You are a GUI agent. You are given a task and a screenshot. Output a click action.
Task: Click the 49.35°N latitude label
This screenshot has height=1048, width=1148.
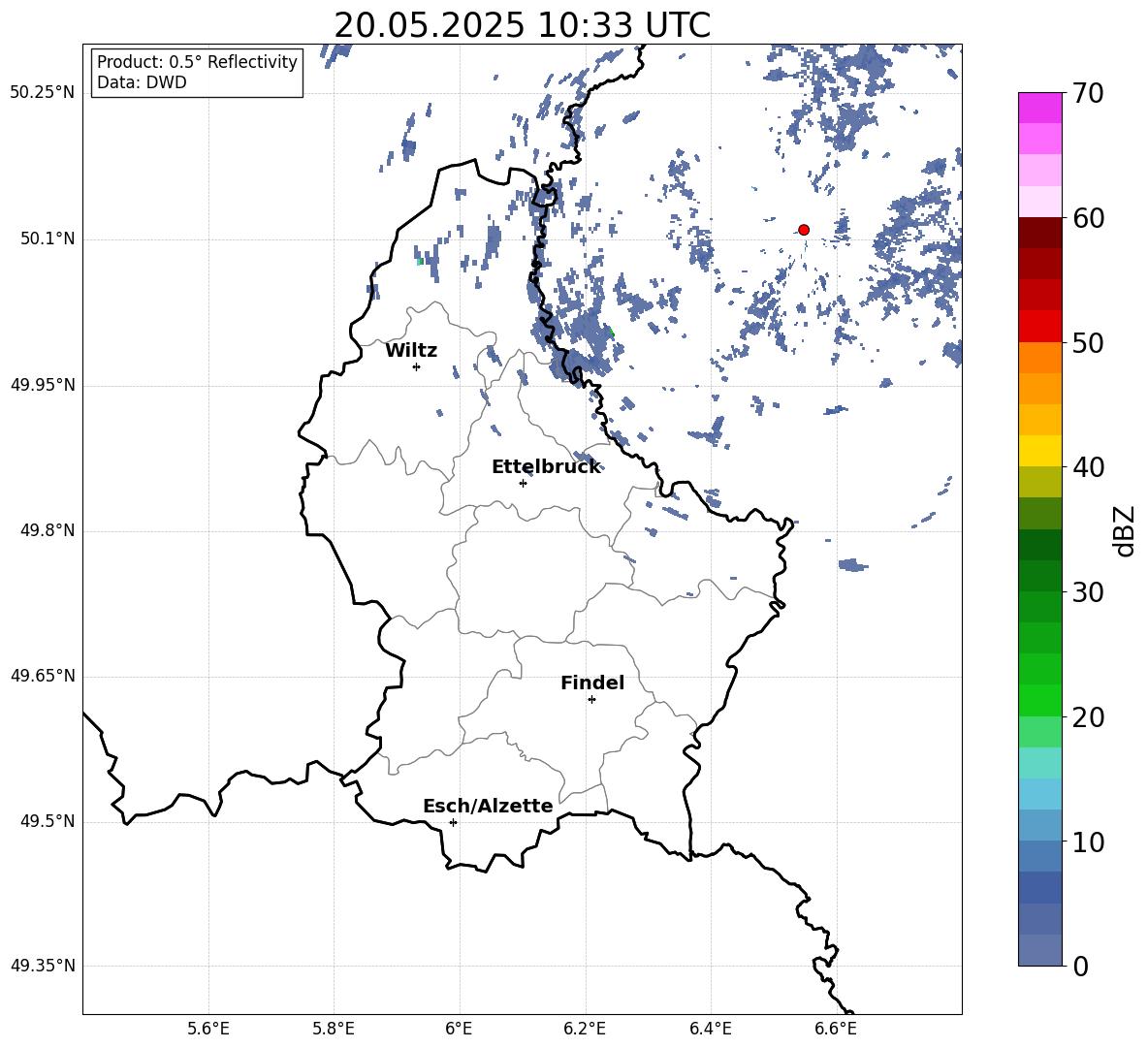click(x=43, y=966)
